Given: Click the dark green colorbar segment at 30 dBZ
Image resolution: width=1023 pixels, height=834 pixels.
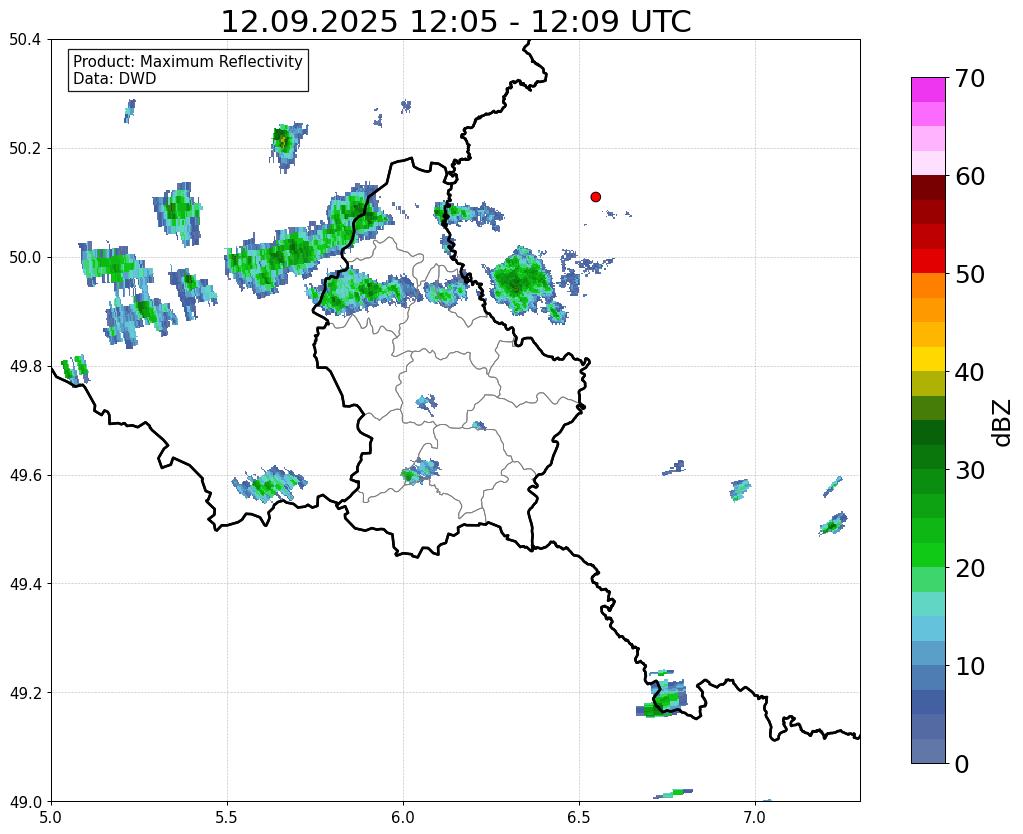Looking at the screenshot, I should click(928, 457).
